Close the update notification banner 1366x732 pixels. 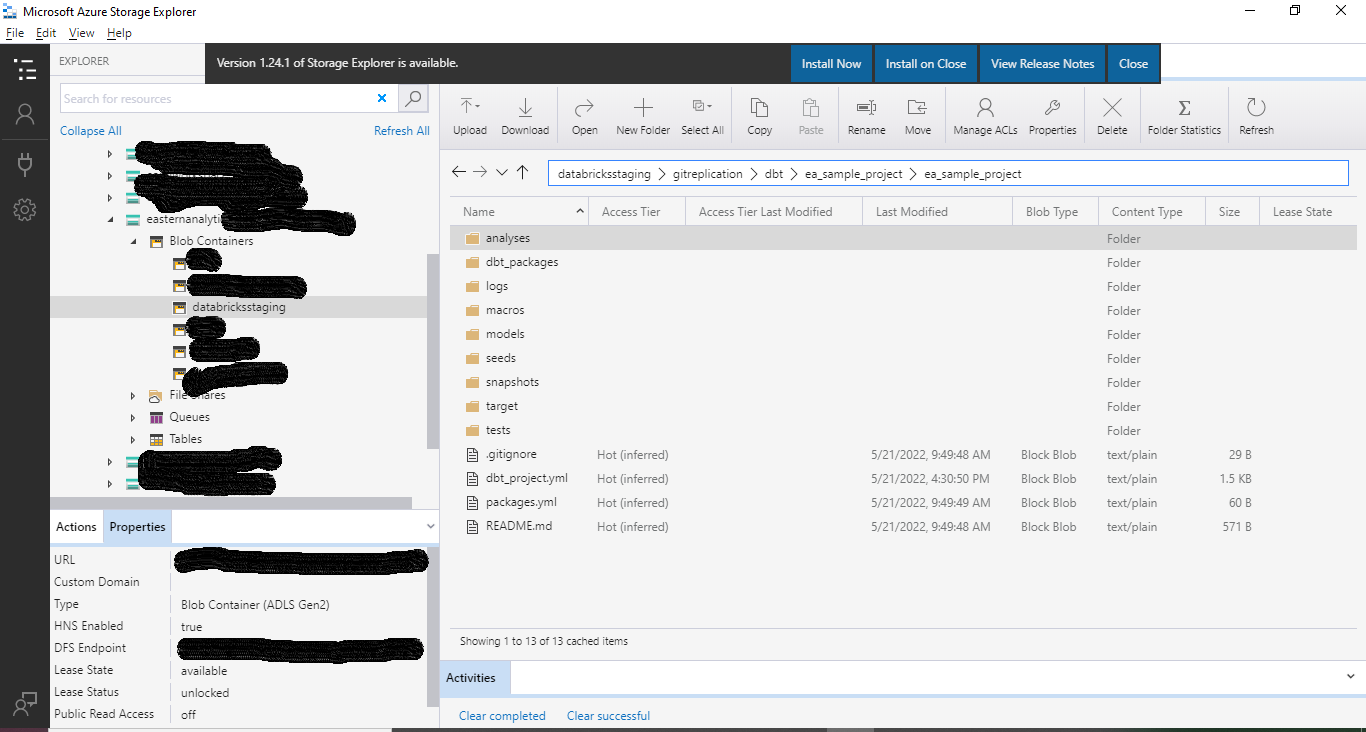click(1133, 63)
